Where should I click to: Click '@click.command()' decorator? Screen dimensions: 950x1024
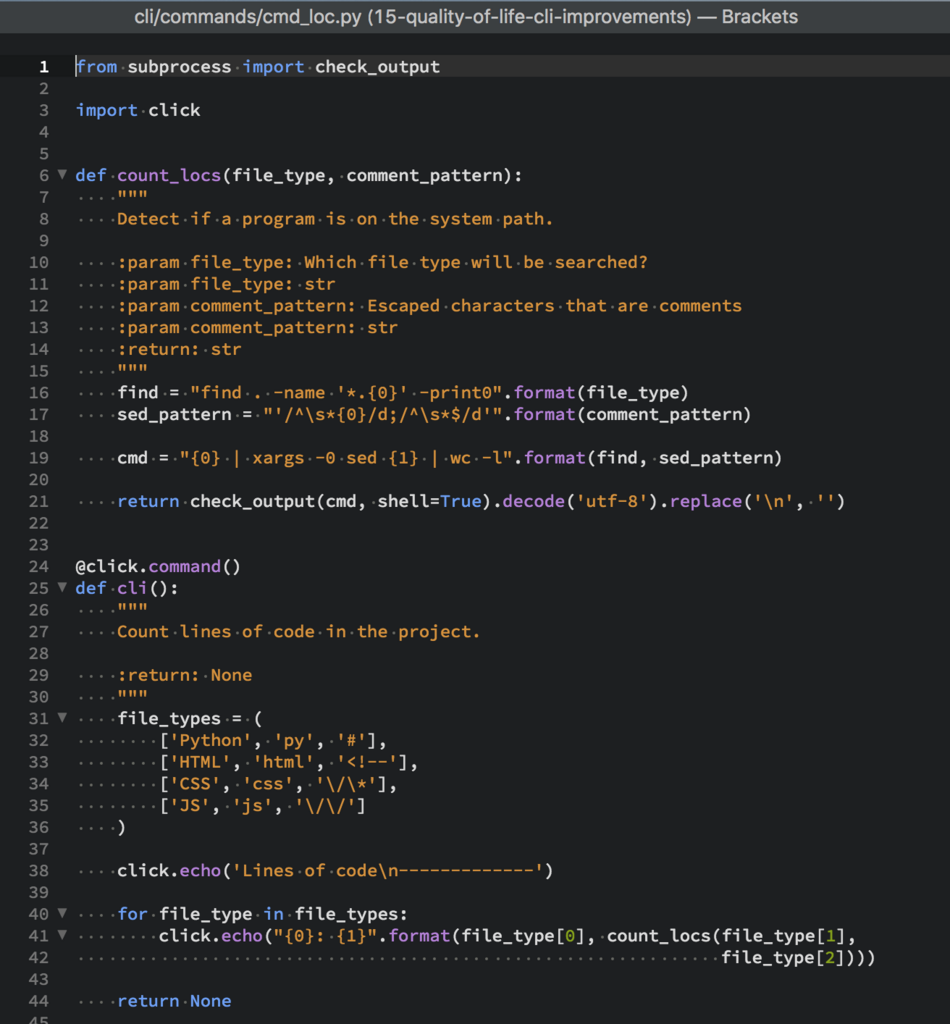click(x=159, y=566)
